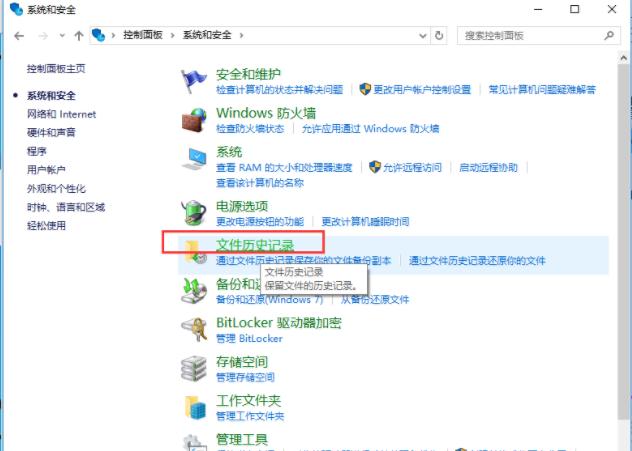The width and height of the screenshot is (632, 451).
Task: Open the 管理工具 heading
Action: pos(242,439)
